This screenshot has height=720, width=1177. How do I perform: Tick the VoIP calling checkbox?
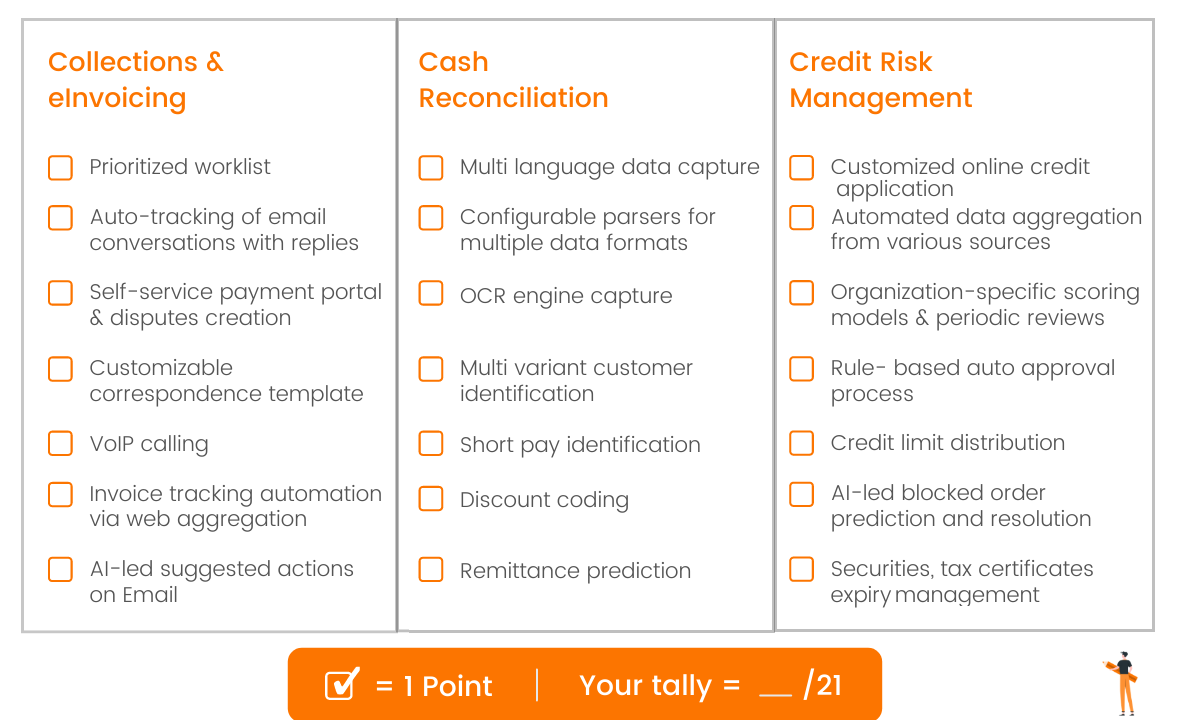click(x=61, y=443)
